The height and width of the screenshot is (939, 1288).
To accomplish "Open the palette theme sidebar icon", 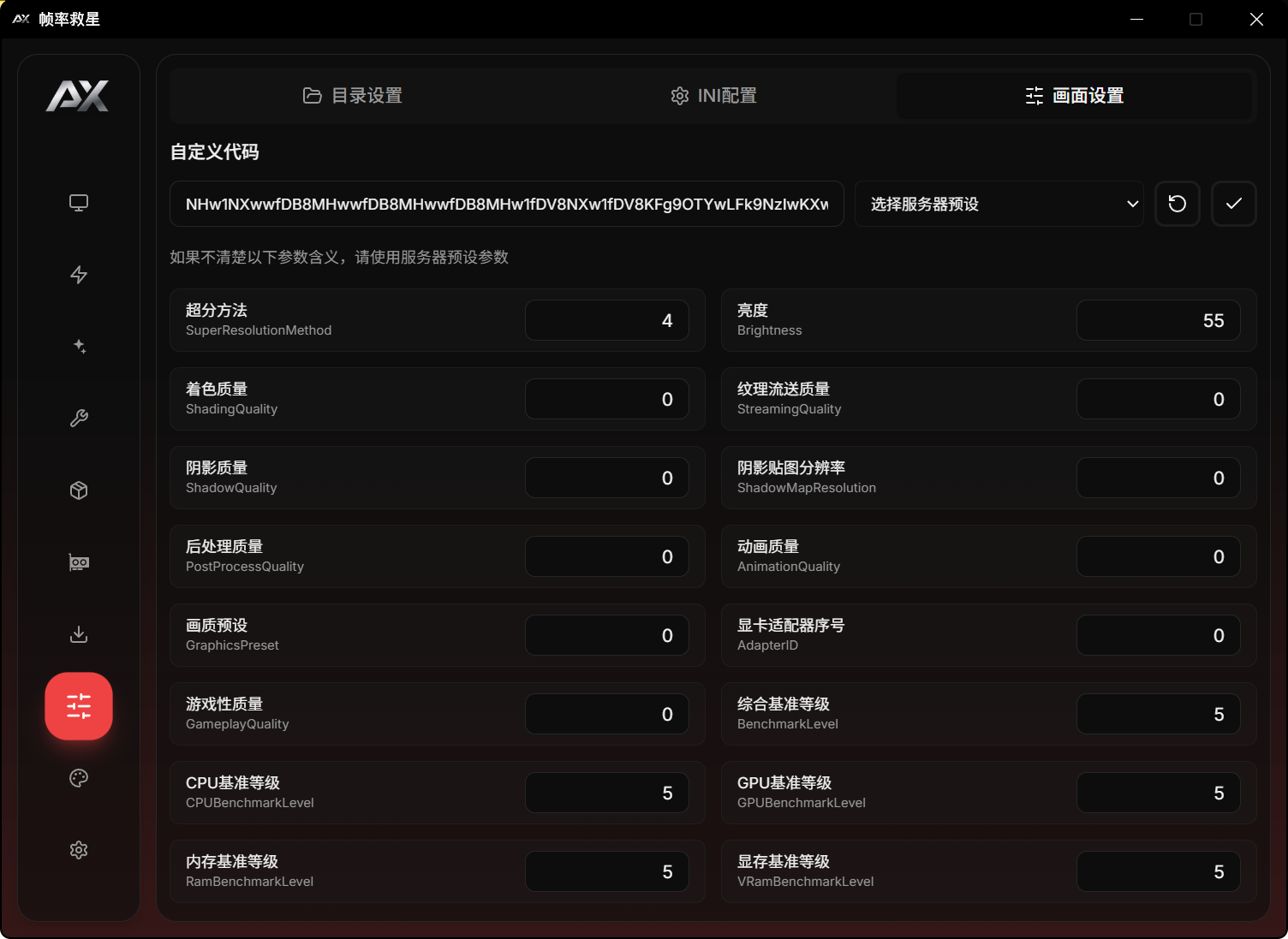I will [79, 778].
